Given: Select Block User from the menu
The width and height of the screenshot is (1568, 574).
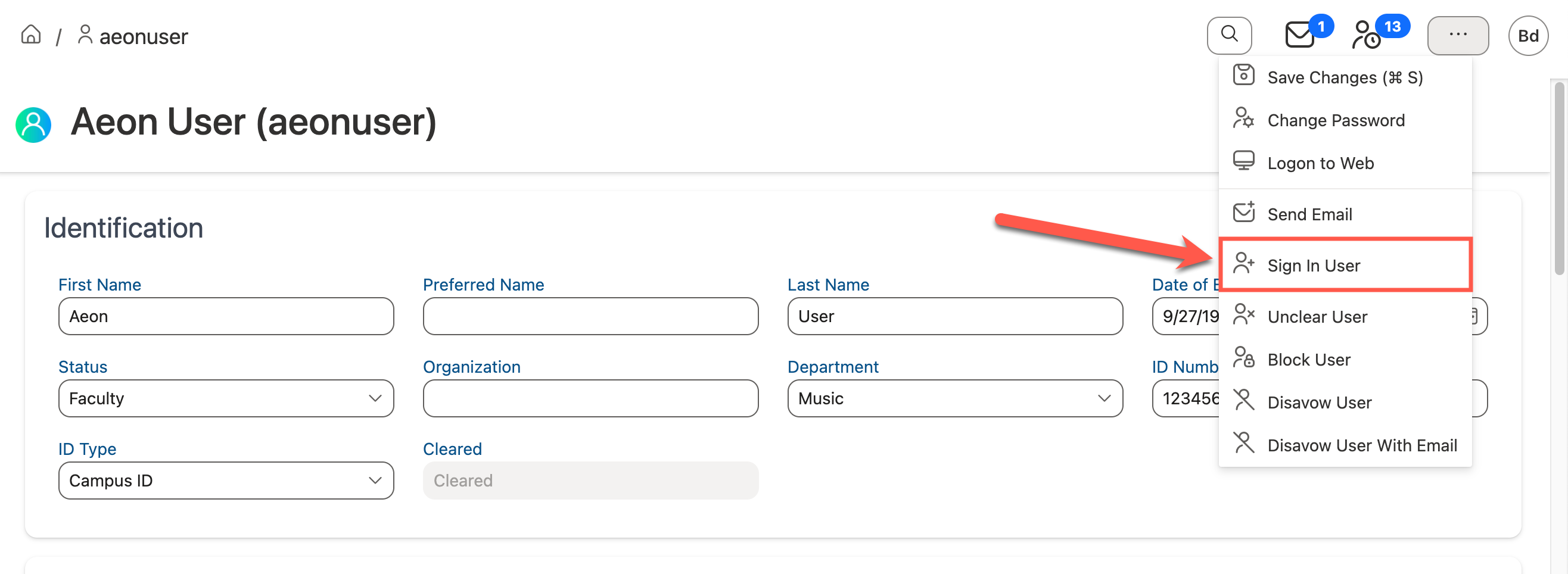Looking at the screenshot, I should tap(1308, 360).
